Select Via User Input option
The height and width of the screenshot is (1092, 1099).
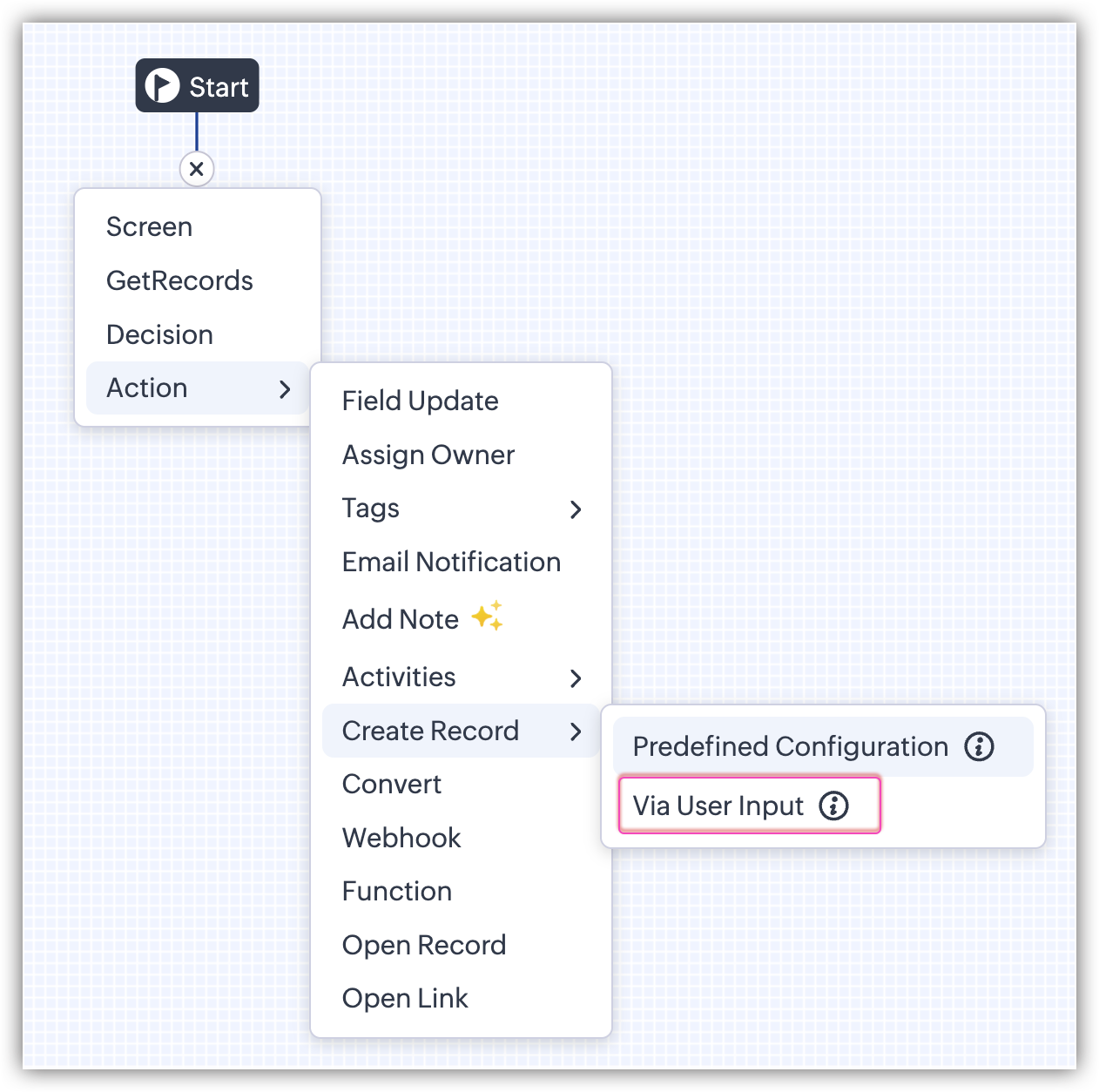pos(718,806)
